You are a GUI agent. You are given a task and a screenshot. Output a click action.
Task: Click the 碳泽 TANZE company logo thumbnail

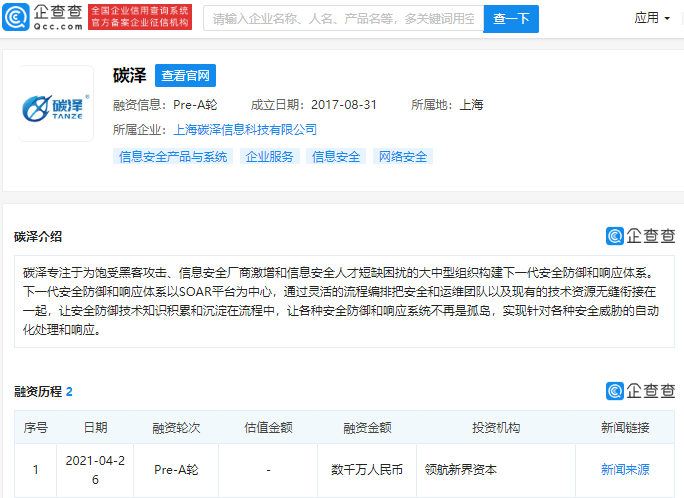pyautogui.click(x=55, y=104)
